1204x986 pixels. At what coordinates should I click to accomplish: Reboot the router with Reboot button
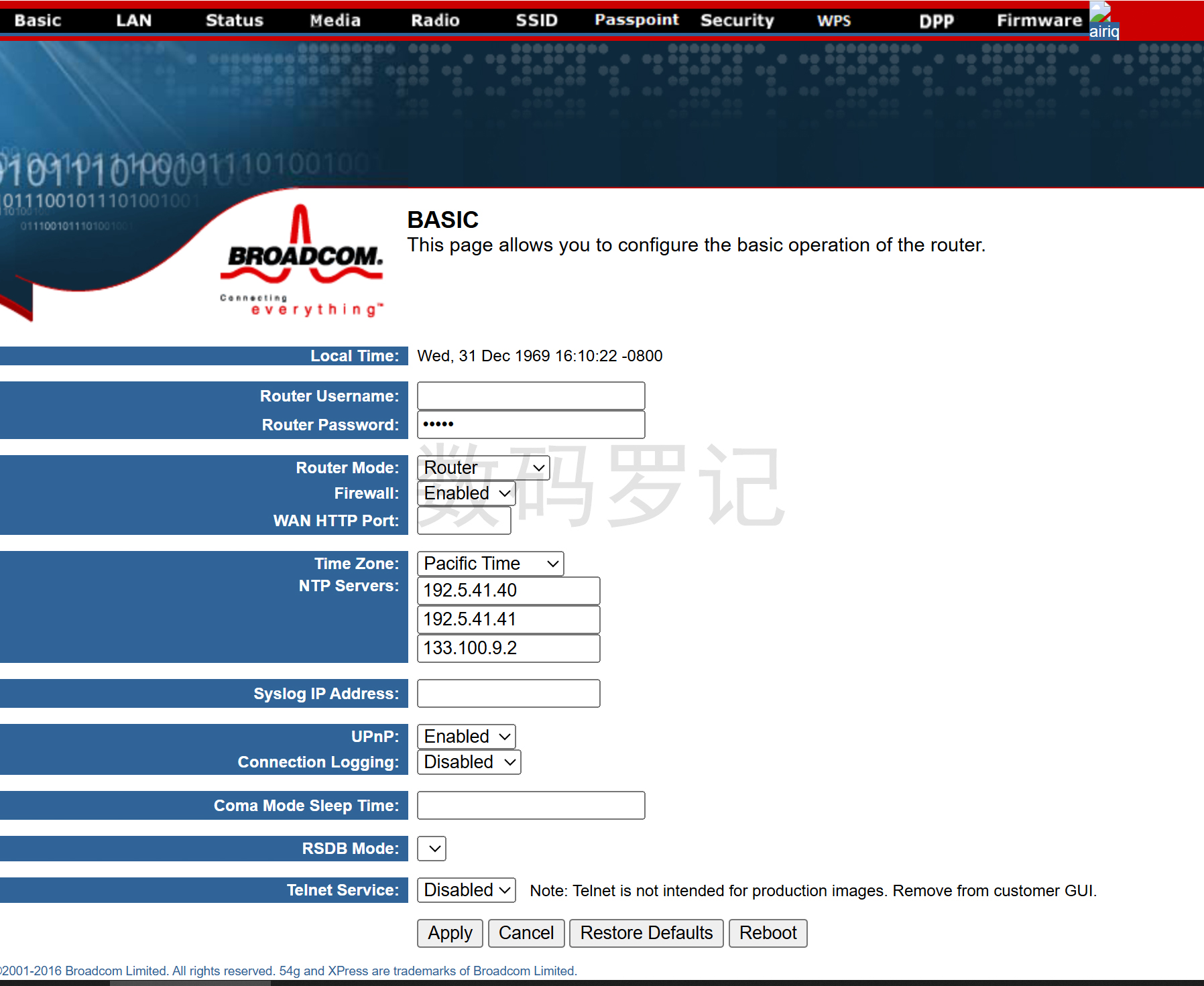coord(768,933)
